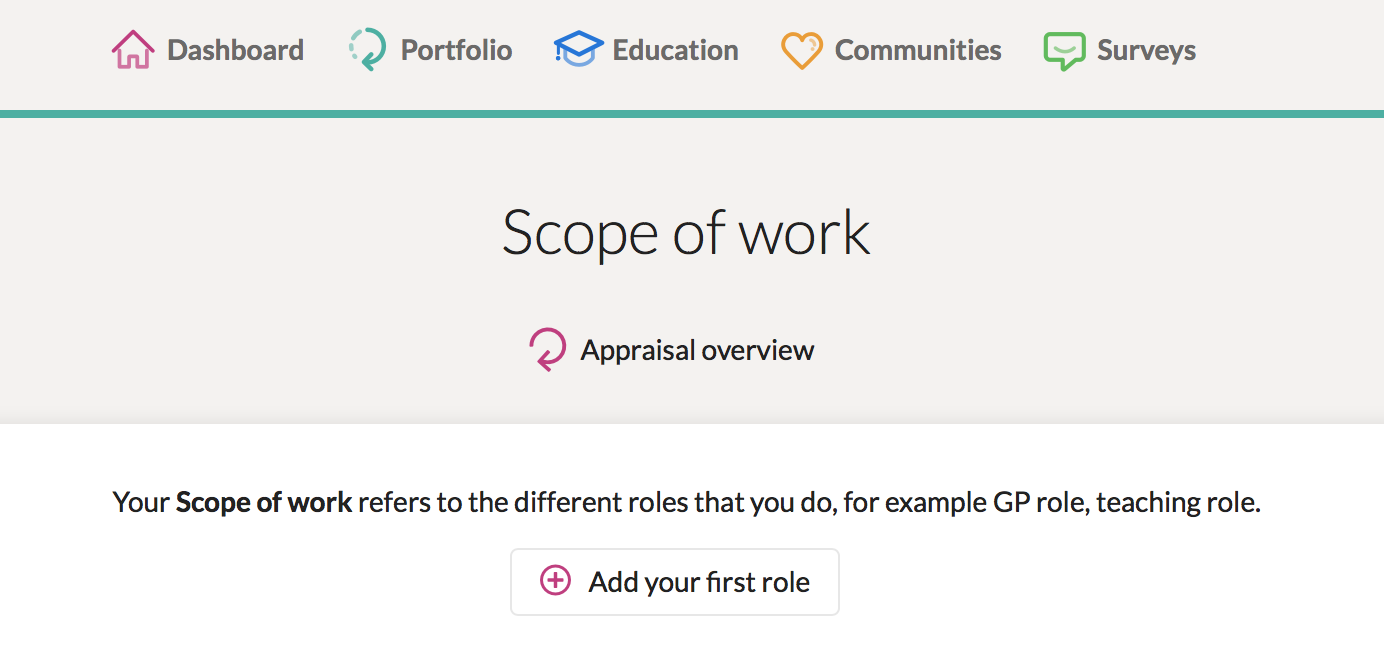This screenshot has height=662, width=1384.
Task: Click the words teaching role in the description
Action: tap(1175, 502)
